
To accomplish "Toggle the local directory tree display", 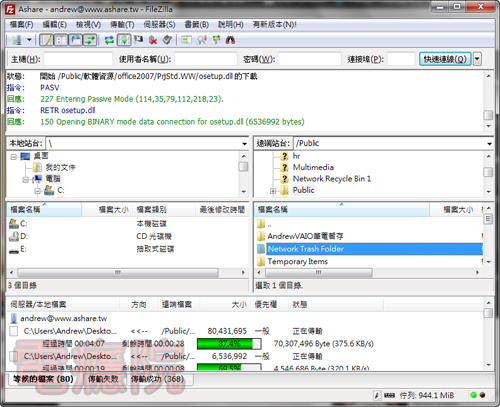I will 61,40.
